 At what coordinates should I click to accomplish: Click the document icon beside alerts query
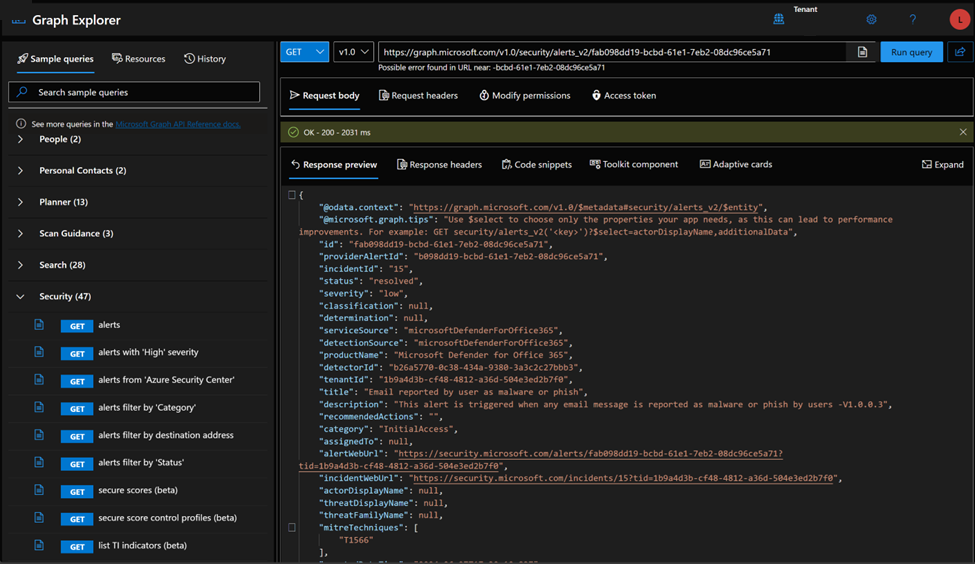(x=39, y=325)
